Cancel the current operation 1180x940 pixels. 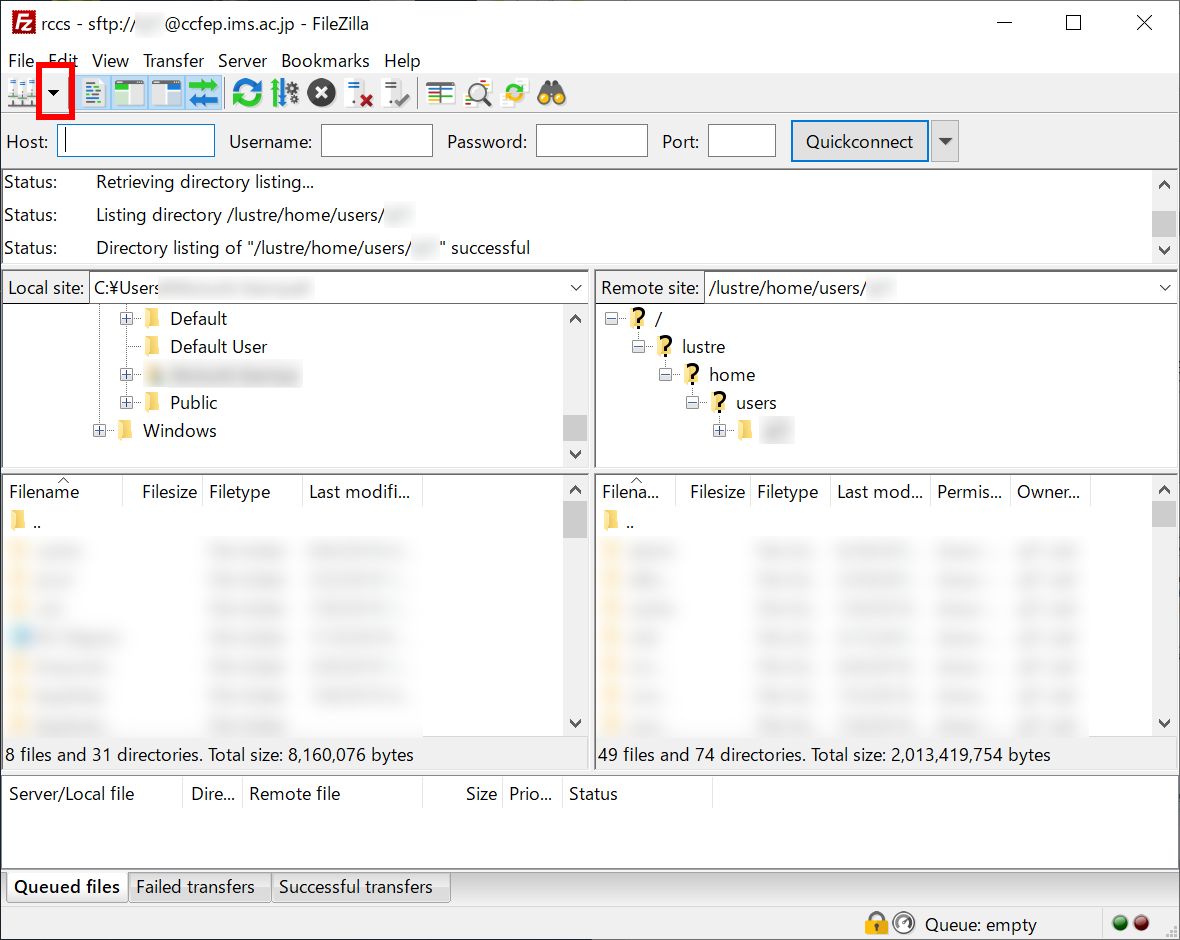(x=321, y=93)
